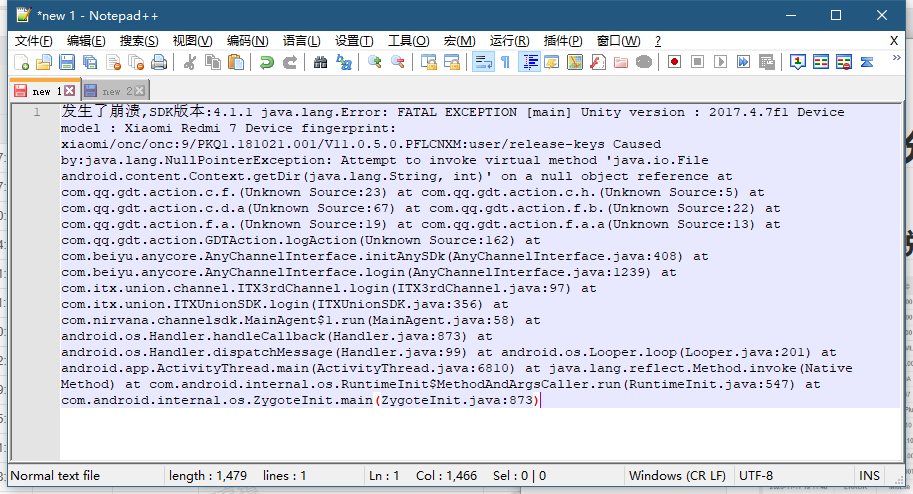Toggle show all characters pilcrow icon

[505, 62]
